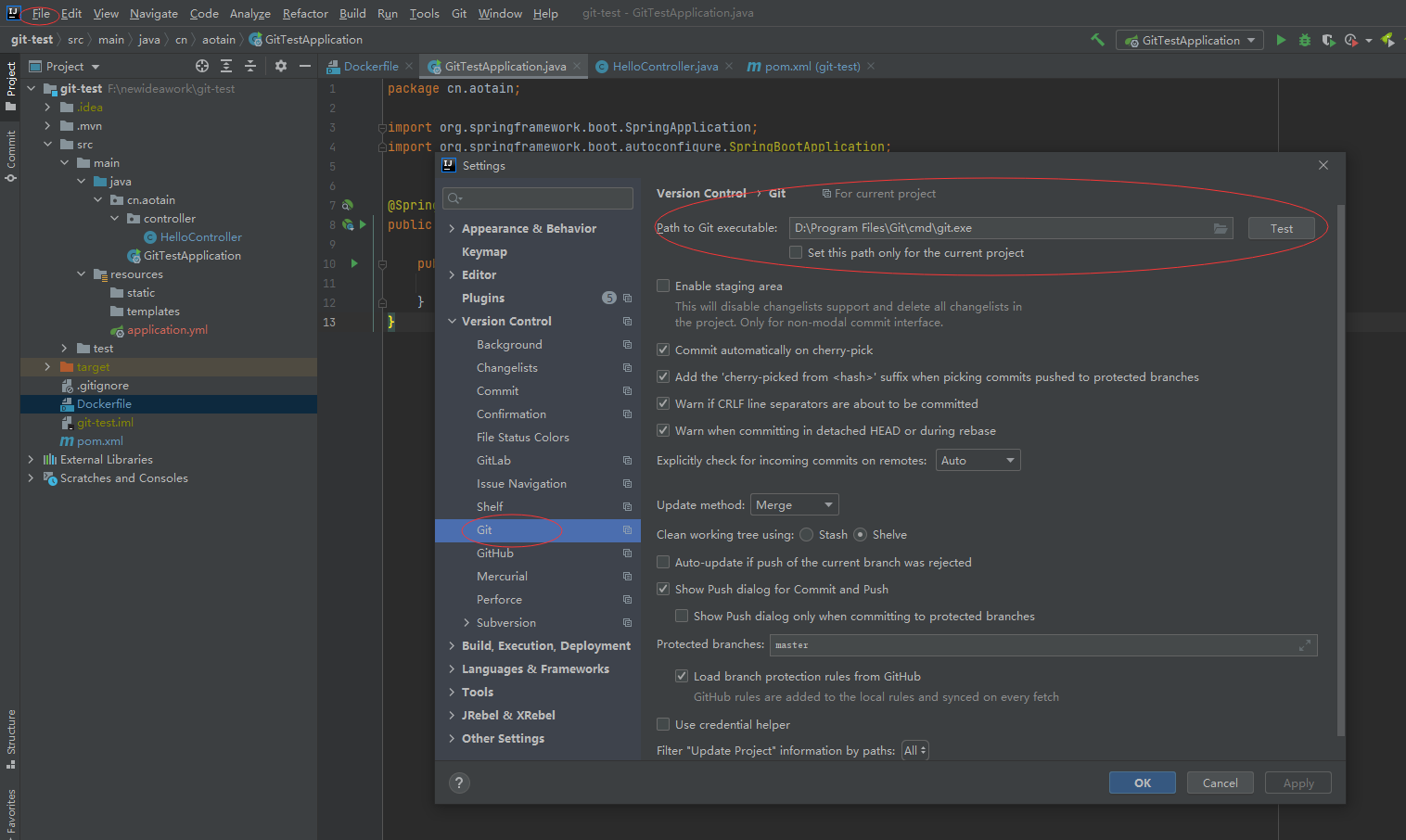Click run gutter icon on line 8
This screenshot has height=840, width=1406.
[x=363, y=224]
